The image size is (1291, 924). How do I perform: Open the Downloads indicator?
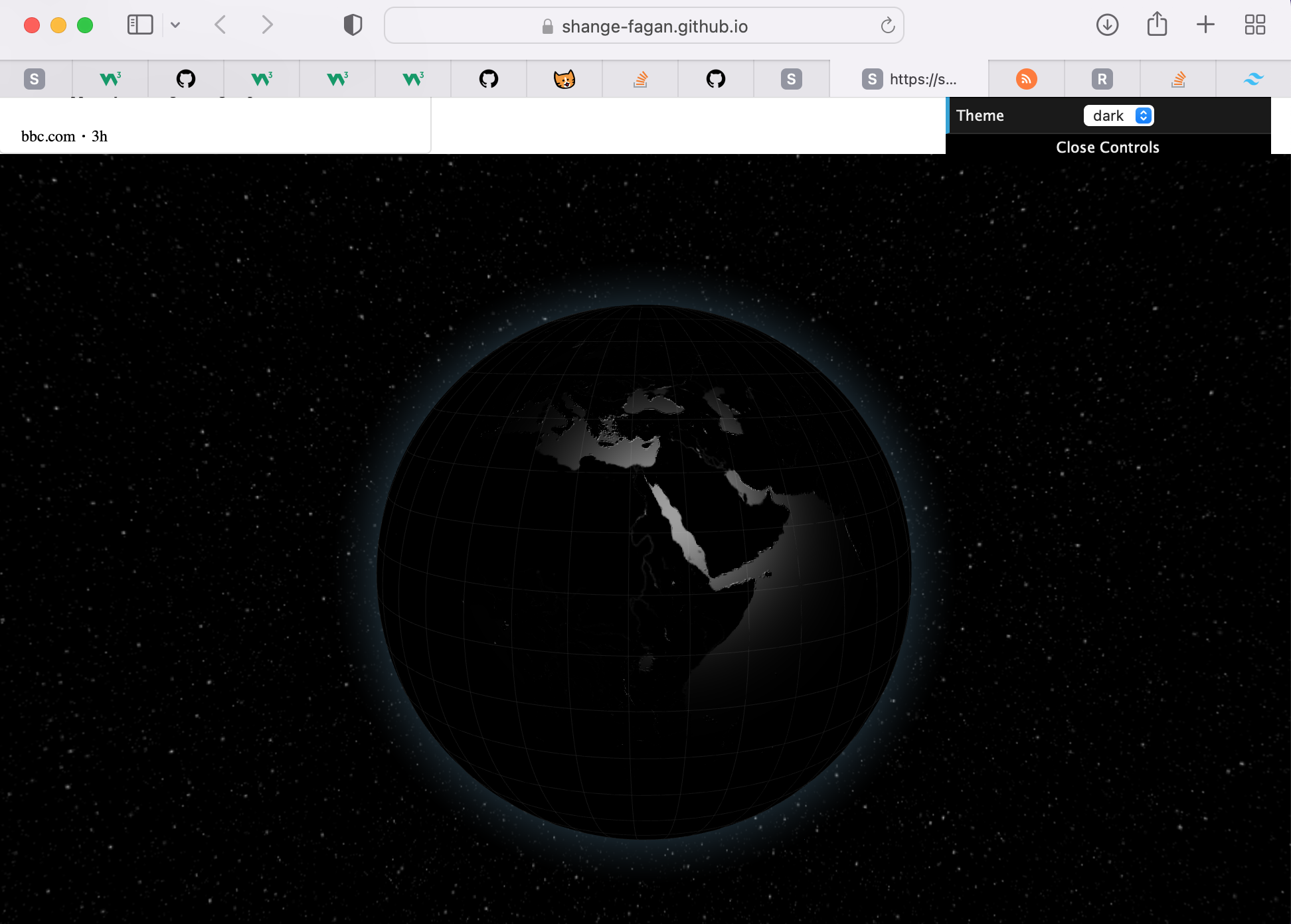pyautogui.click(x=1107, y=25)
